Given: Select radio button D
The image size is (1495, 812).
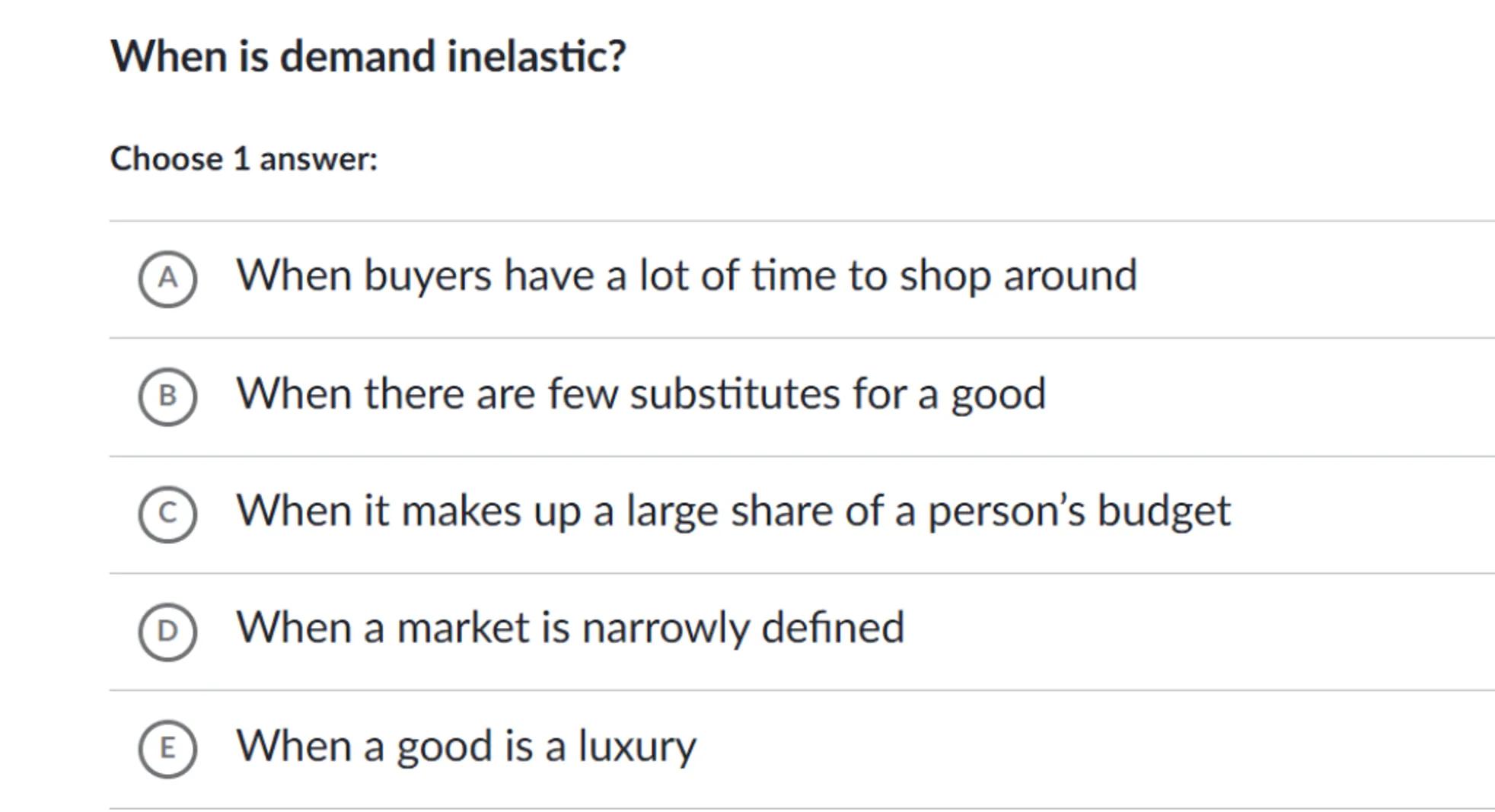Looking at the screenshot, I should click(167, 631).
